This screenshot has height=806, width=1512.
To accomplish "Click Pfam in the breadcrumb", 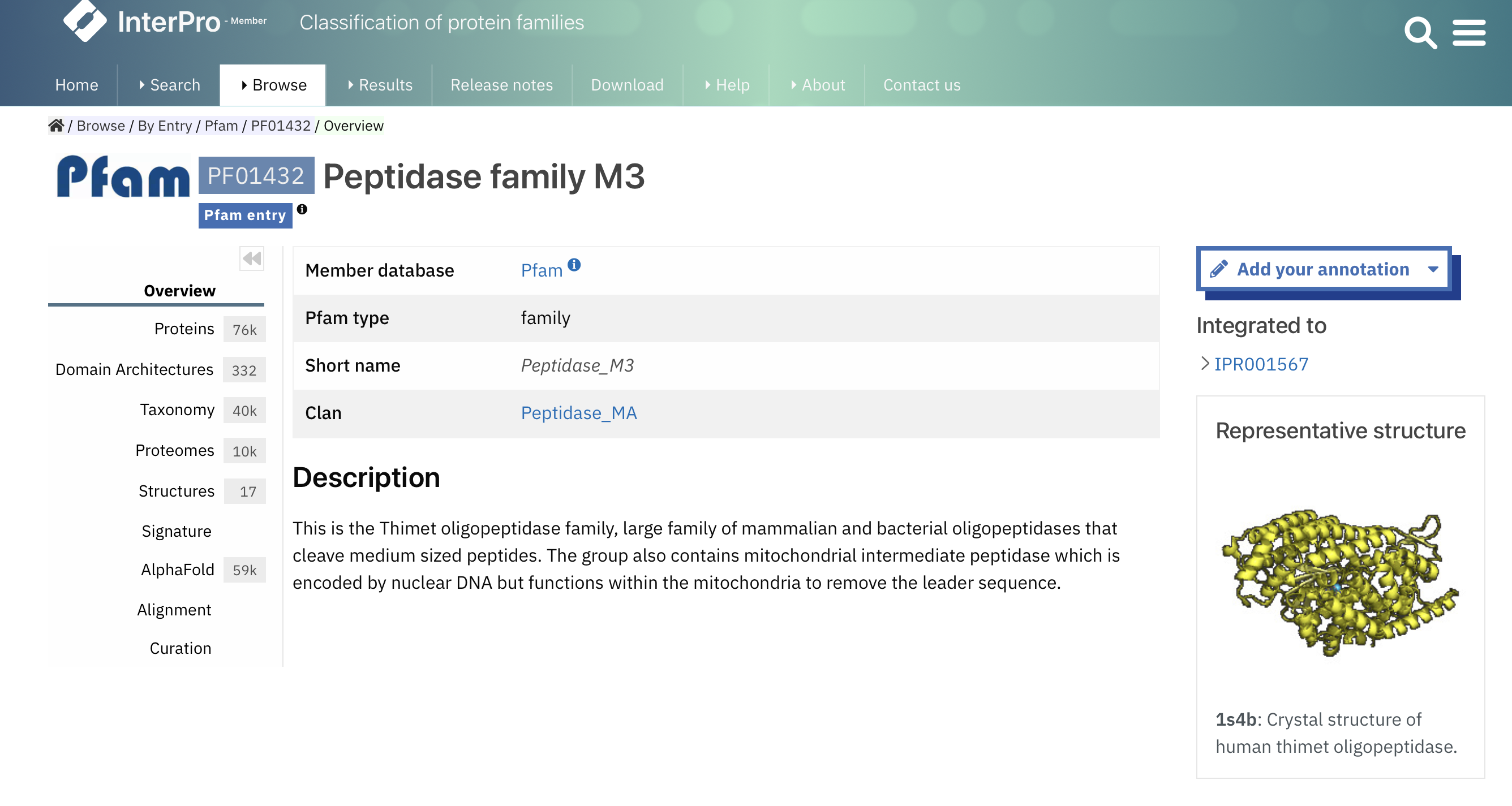I will click(221, 126).
